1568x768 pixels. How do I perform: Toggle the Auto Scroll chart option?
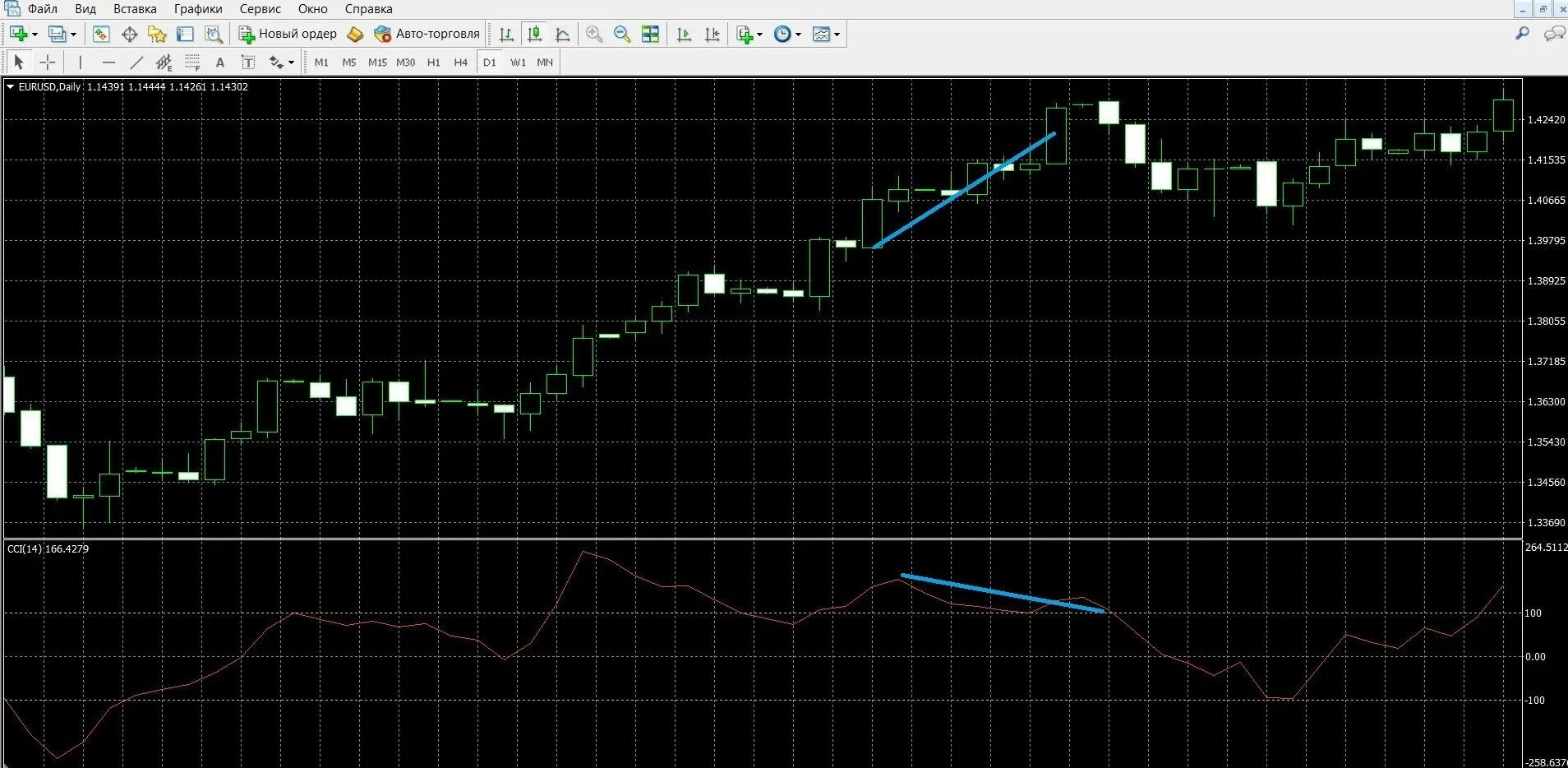[x=684, y=34]
